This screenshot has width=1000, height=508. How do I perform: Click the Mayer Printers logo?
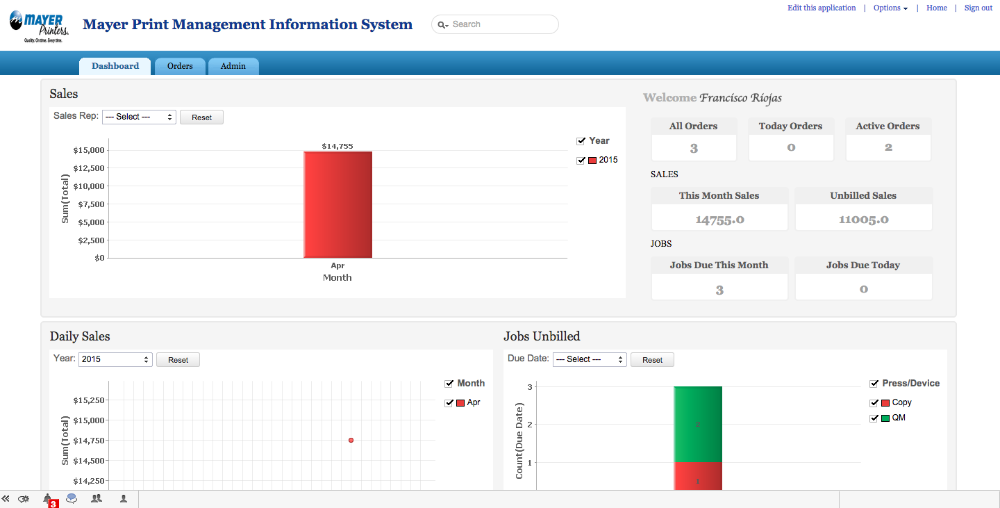(x=39, y=26)
